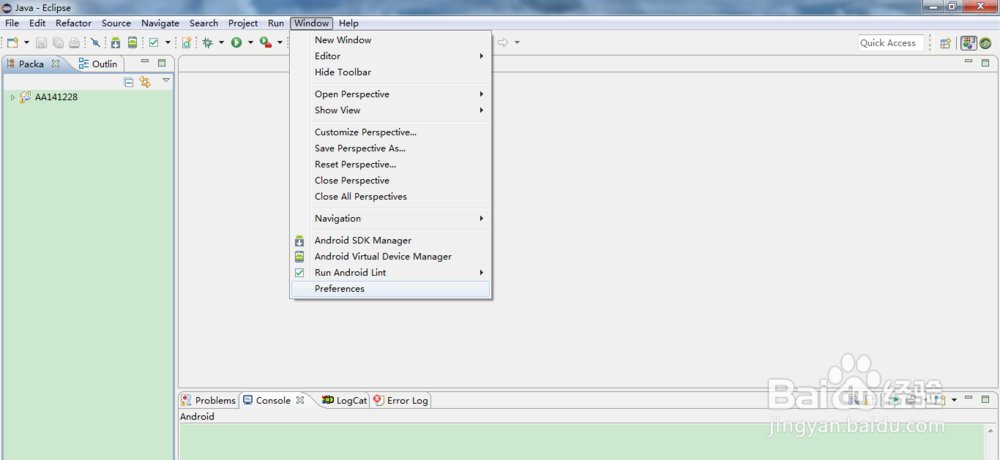This screenshot has height=460, width=1000.
Task: Select Close All Perspectives menu entry
Action: (390, 197)
